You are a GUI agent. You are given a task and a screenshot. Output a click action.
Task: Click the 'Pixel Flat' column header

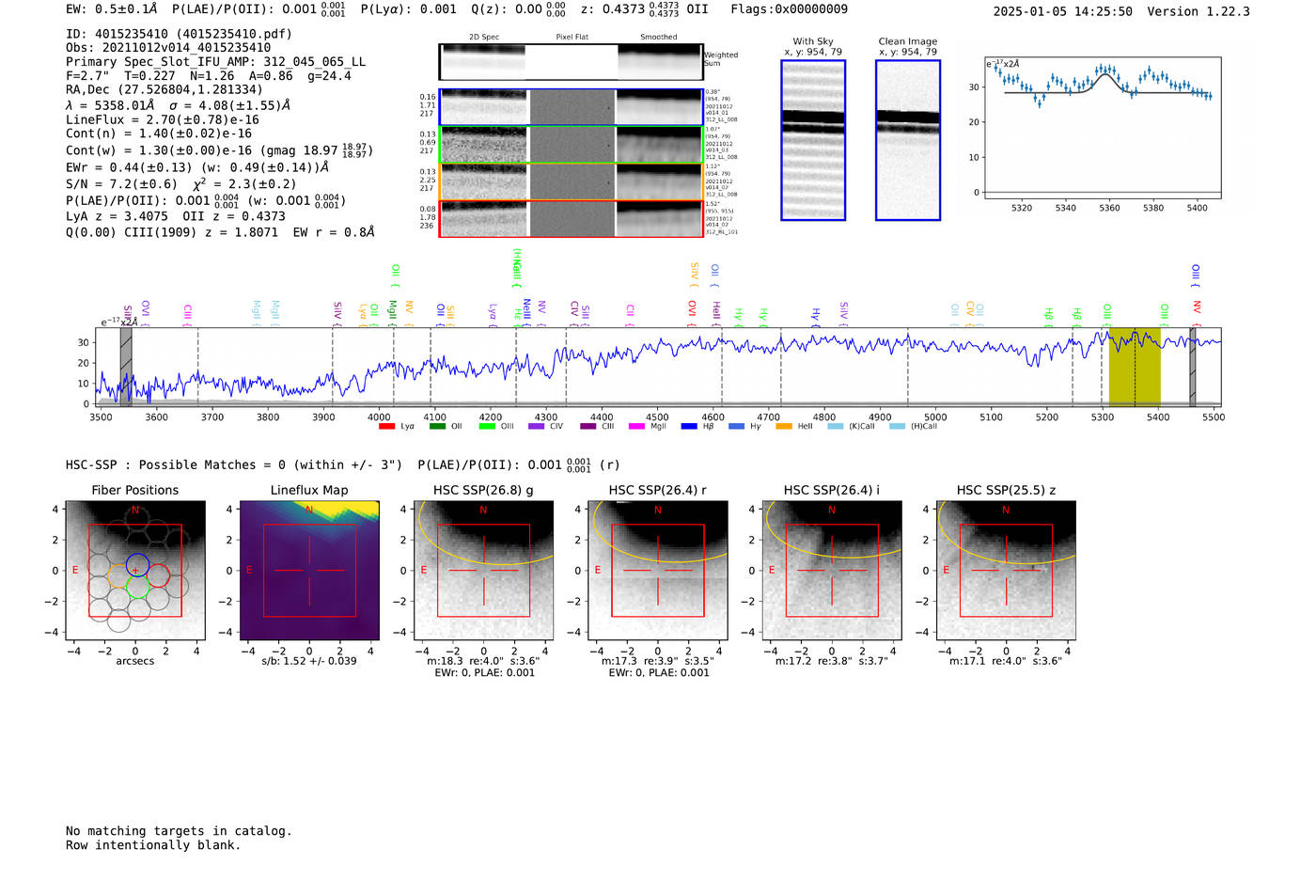coord(572,38)
